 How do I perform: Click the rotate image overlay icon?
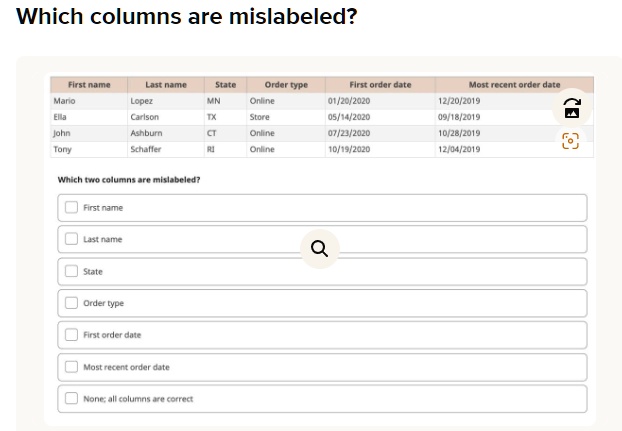click(572, 108)
